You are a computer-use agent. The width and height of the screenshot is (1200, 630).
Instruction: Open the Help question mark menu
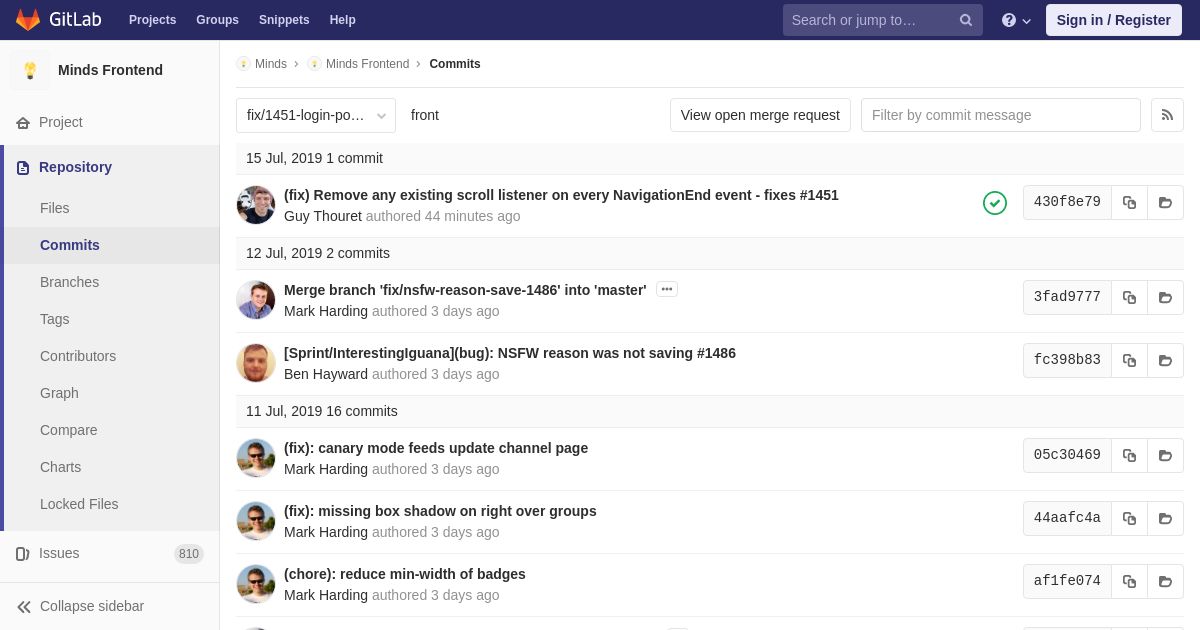[x=1016, y=20]
